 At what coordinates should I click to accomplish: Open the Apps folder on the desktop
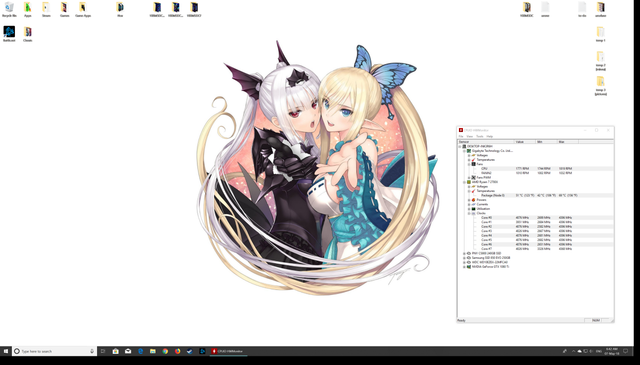(x=27, y=9)
